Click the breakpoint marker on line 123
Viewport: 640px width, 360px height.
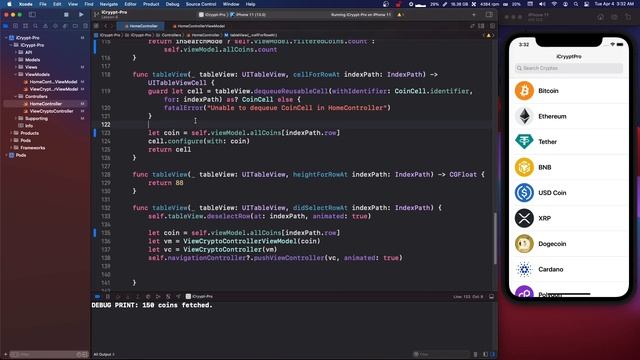pos(95,133)
